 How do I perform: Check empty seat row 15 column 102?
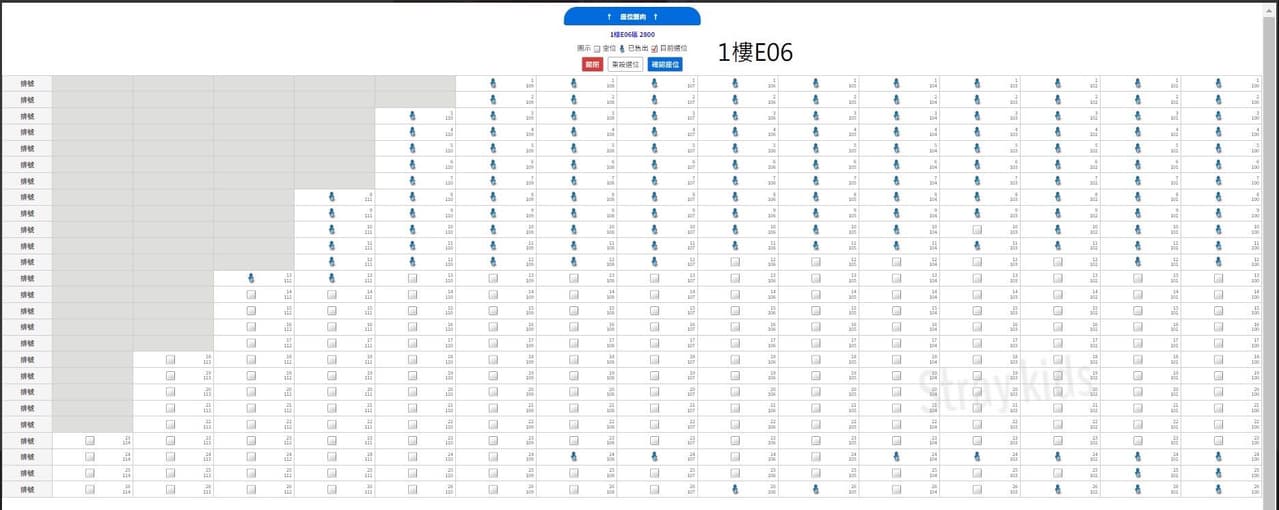click(x=1058, y=310)
